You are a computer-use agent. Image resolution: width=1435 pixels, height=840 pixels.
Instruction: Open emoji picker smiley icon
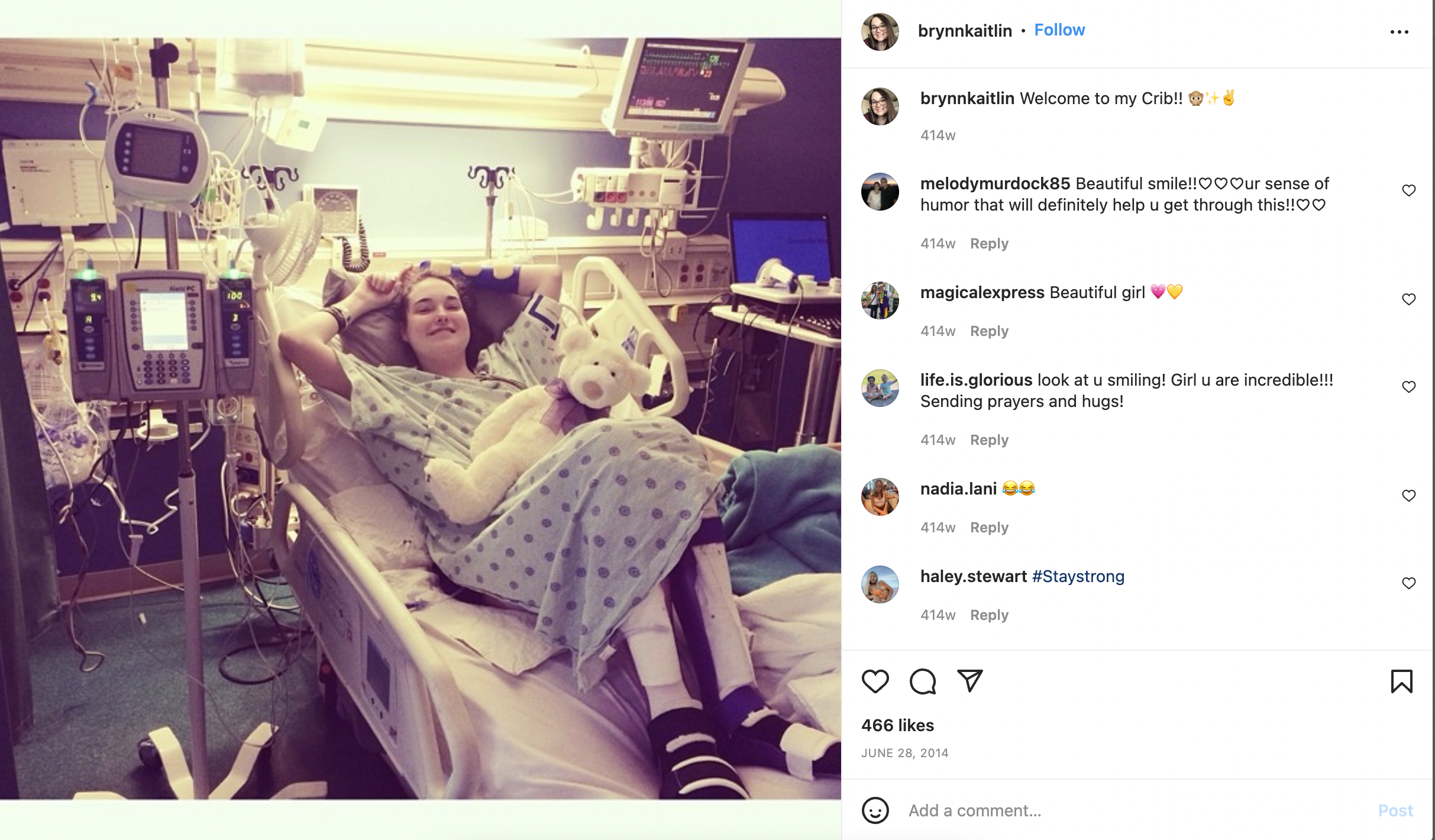(875, 810)
